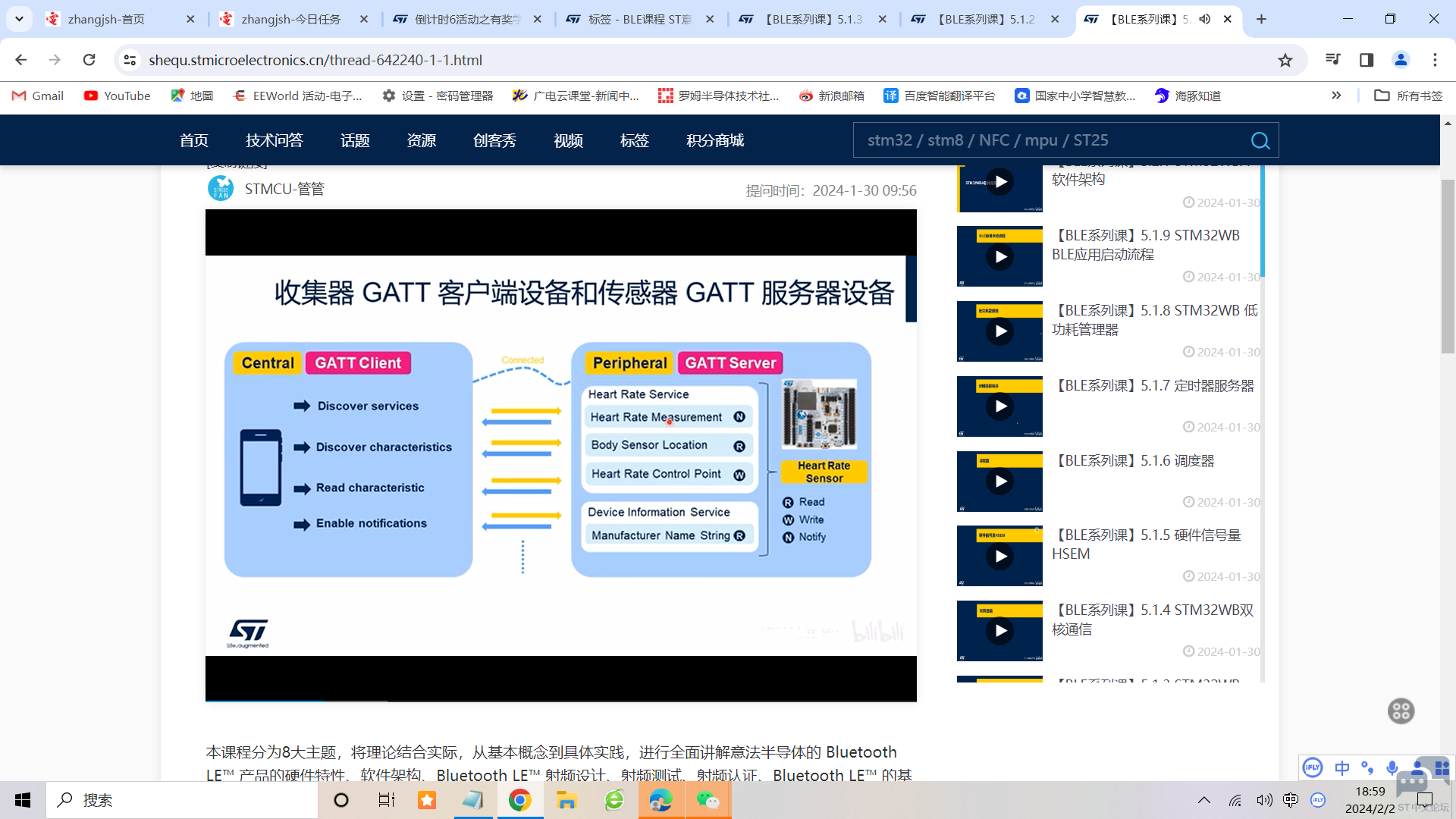Open 积分商城 navigation item

715,140
